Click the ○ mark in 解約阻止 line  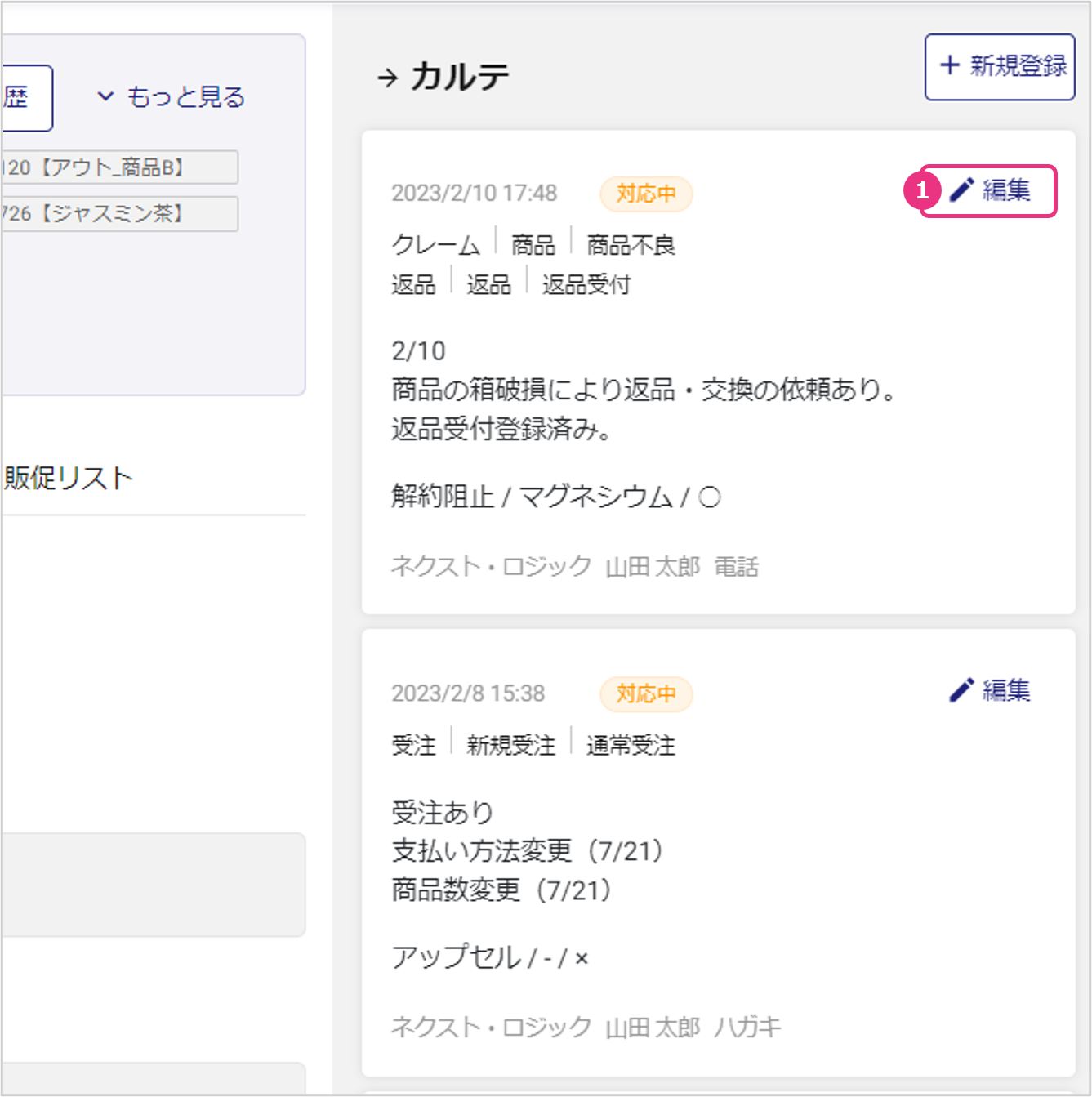pos(710,497)
